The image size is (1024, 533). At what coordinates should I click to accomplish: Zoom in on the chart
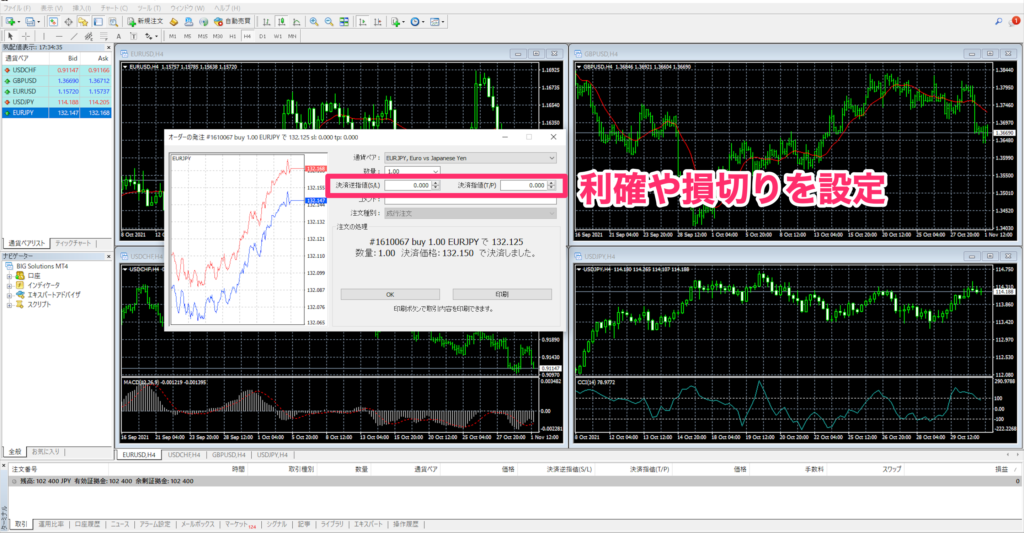point(314,22)
